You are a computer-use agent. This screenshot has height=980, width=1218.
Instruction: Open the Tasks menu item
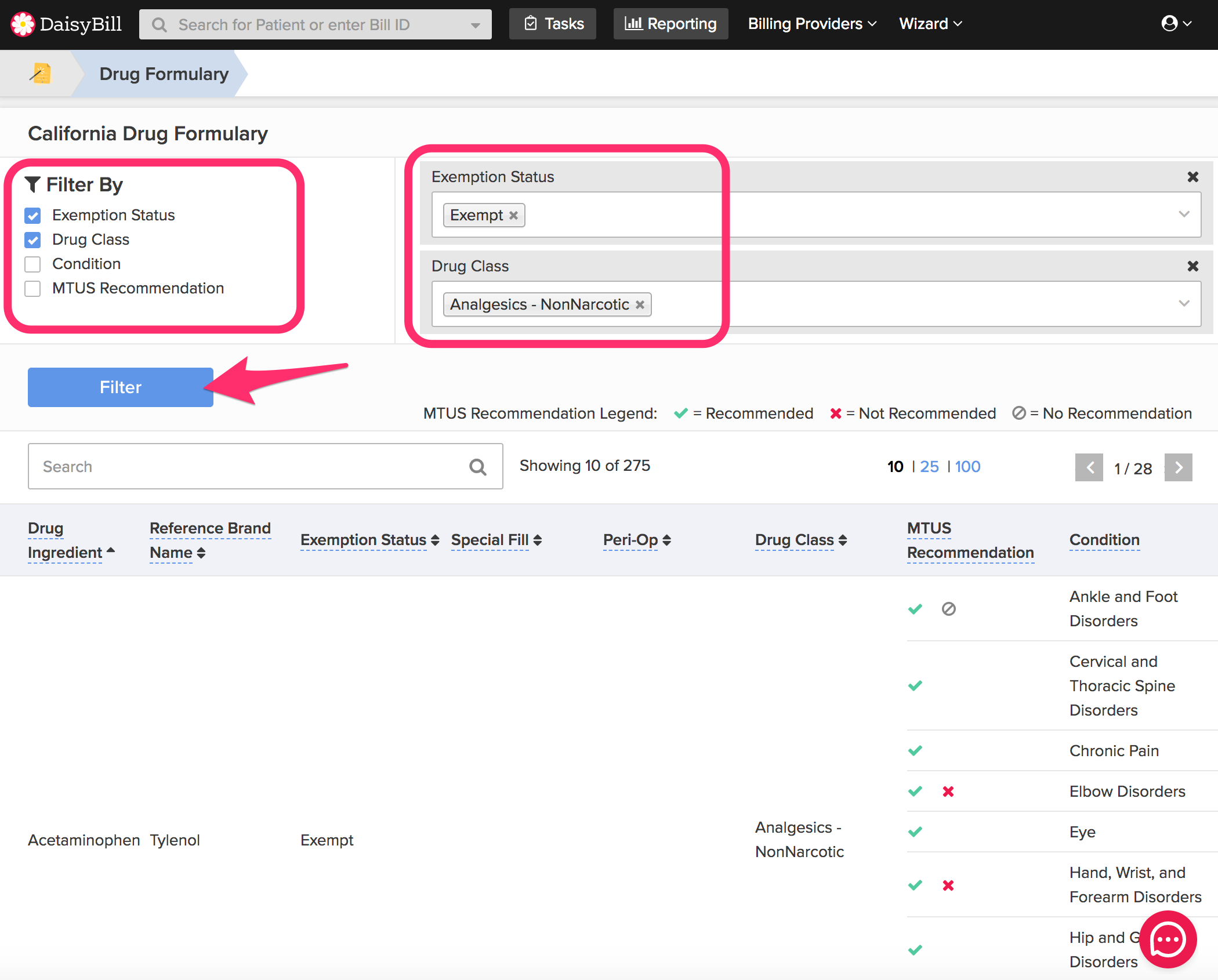553,24
